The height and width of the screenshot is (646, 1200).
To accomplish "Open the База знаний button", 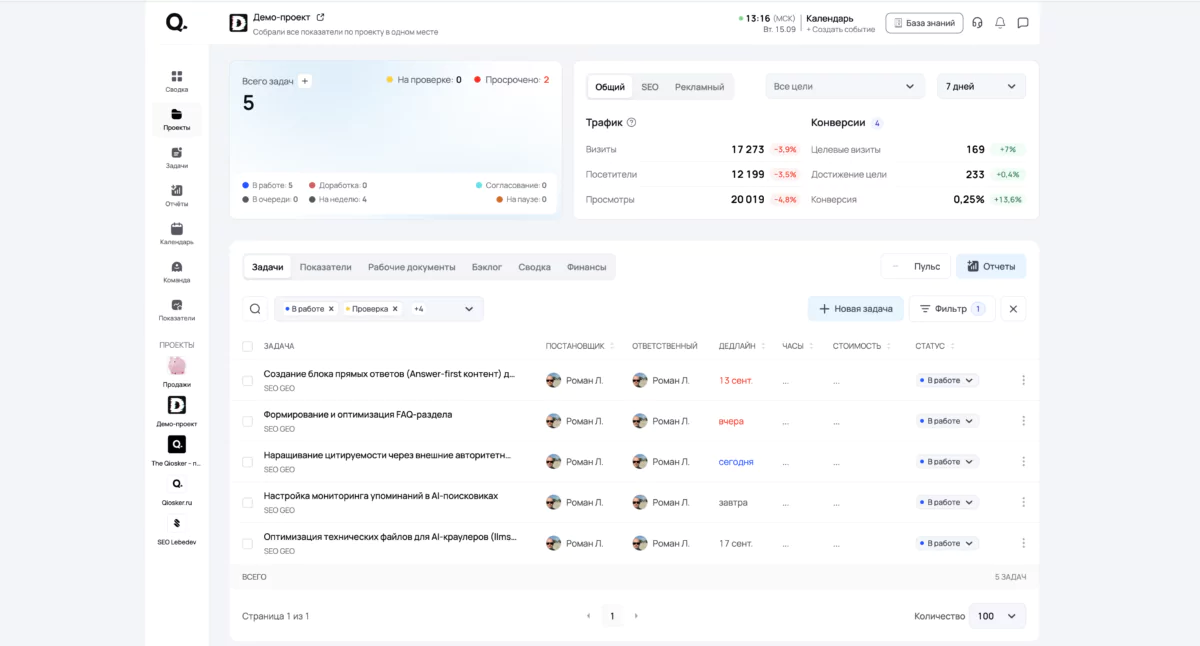I will coord(924,23).
